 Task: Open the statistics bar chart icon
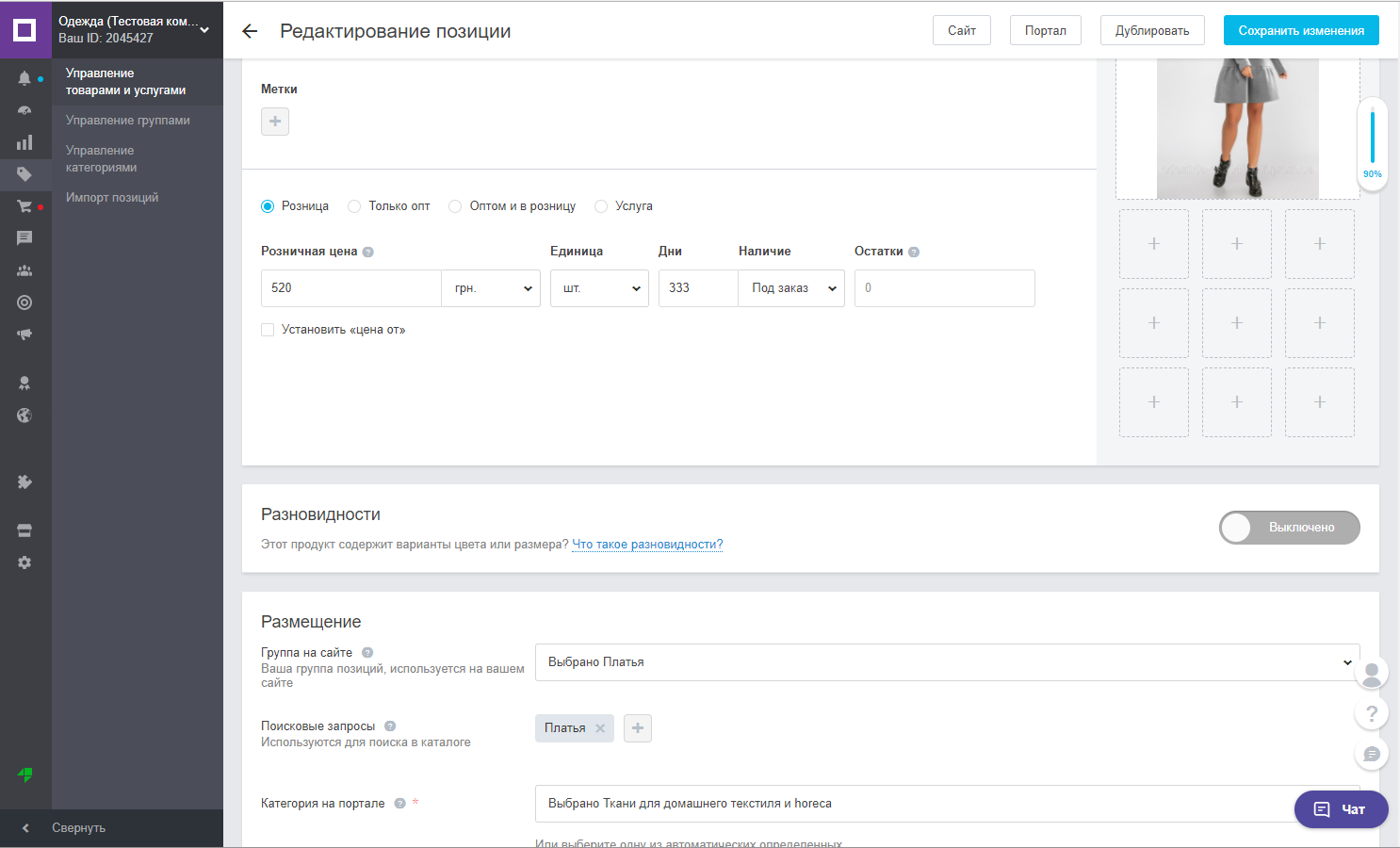(24, 142)
